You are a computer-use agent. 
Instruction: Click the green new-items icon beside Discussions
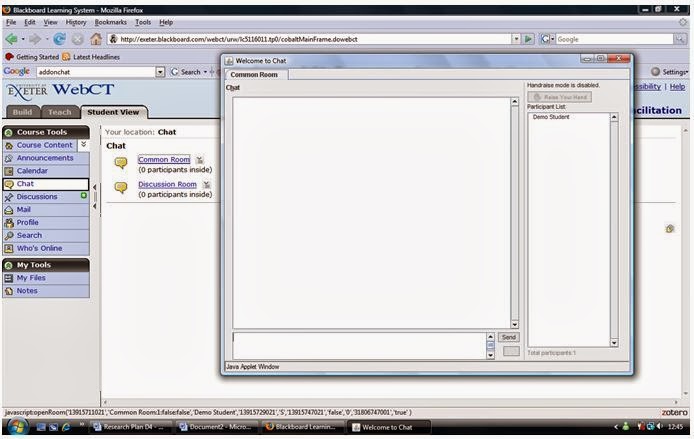point(84,196)
